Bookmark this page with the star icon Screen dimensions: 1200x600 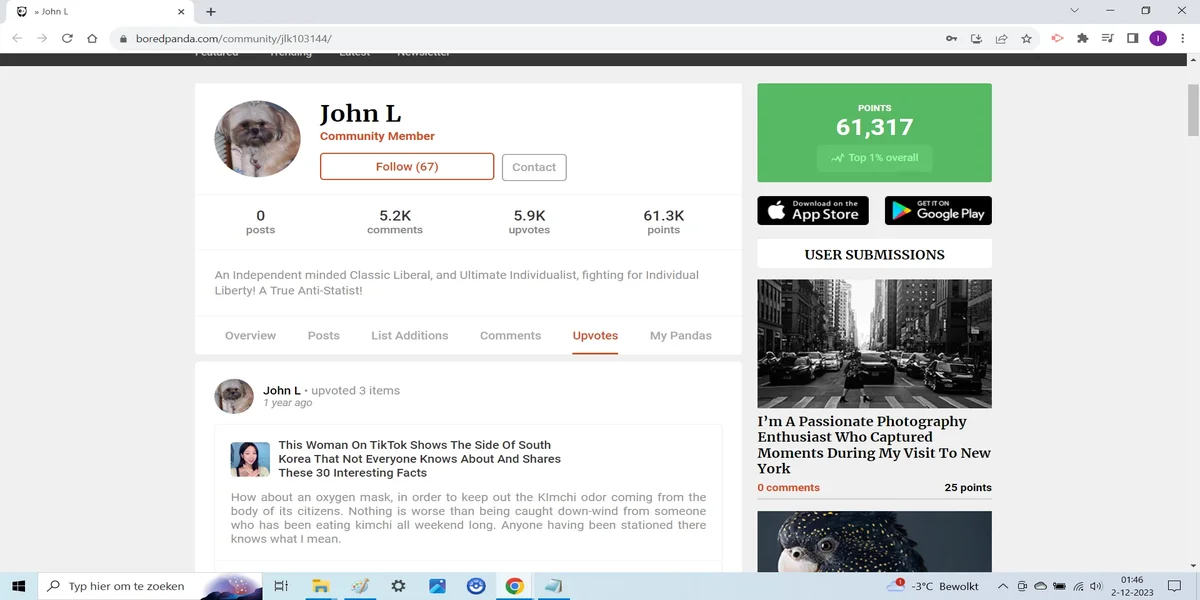pyautogui.click(x=1026, y=38)
